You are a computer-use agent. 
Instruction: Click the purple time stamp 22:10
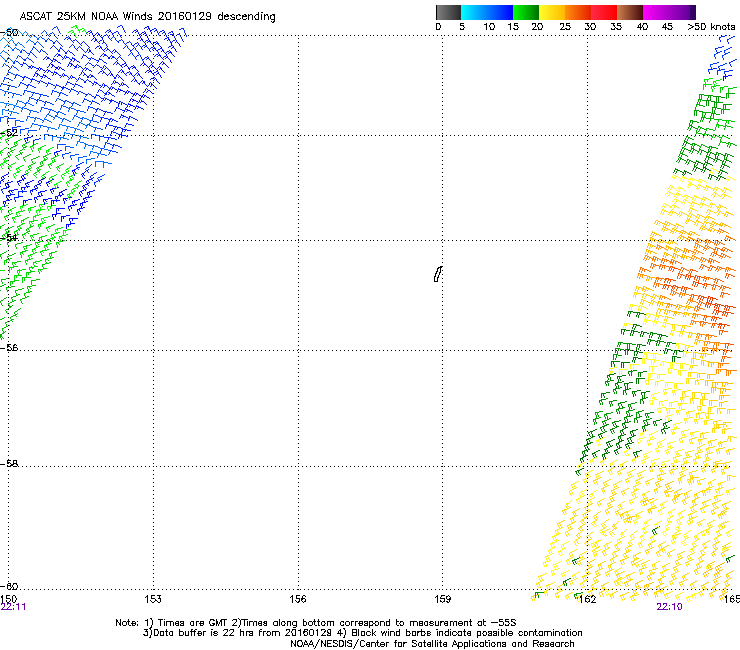[x=669, y=607]
